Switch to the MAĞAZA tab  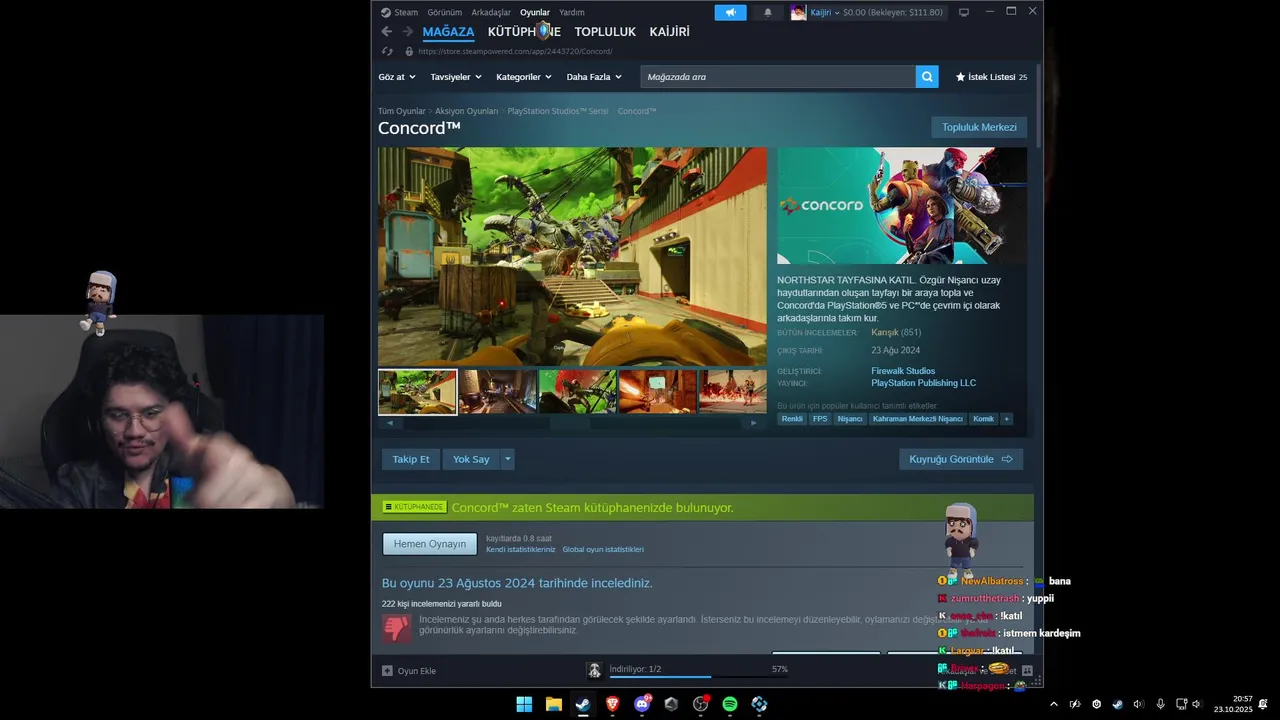[448, 32]
